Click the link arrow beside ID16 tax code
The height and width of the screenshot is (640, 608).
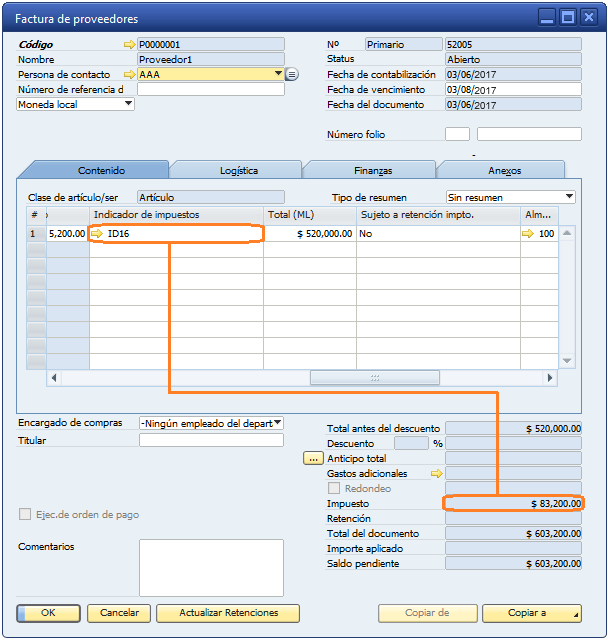97,234
